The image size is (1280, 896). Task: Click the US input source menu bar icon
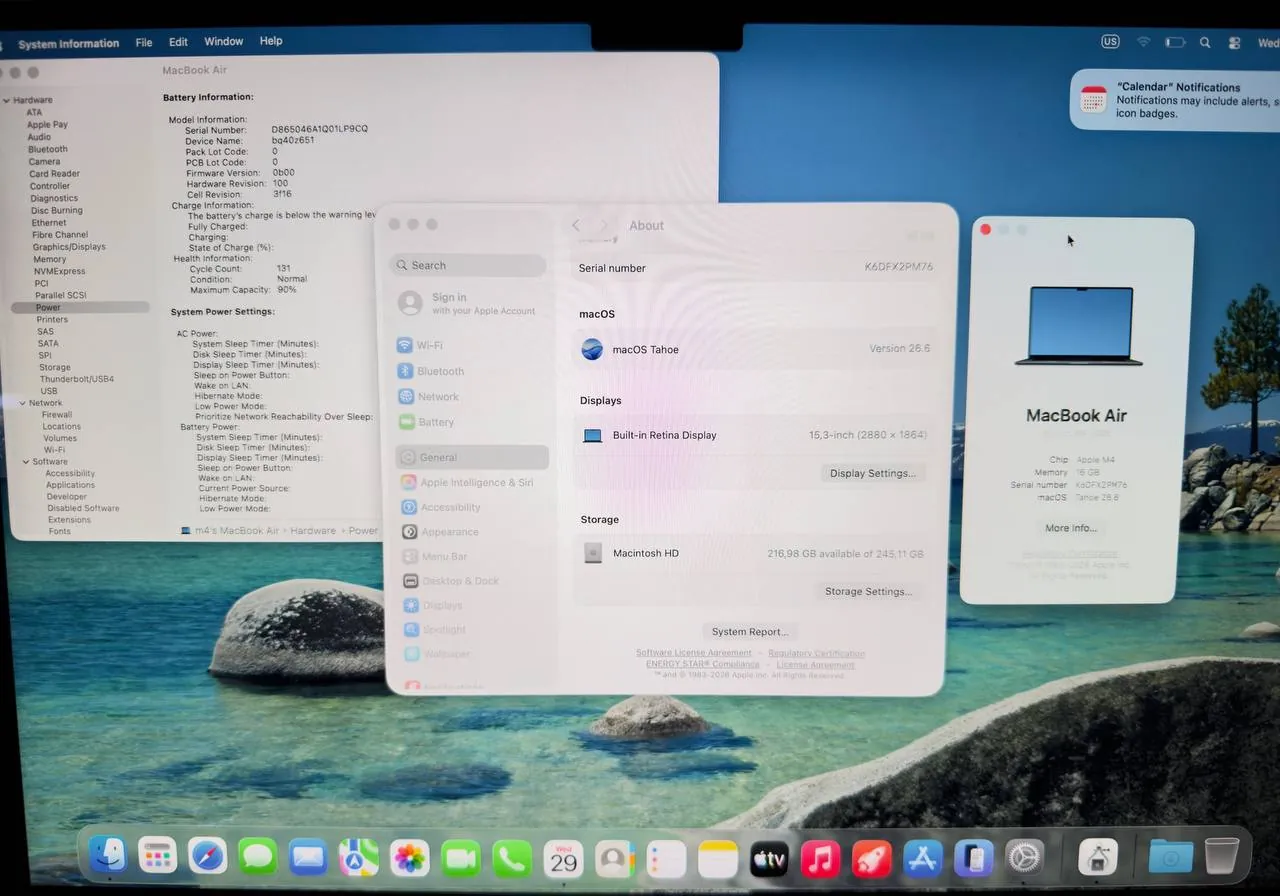pyautogui.click(x=1110, y=42)
